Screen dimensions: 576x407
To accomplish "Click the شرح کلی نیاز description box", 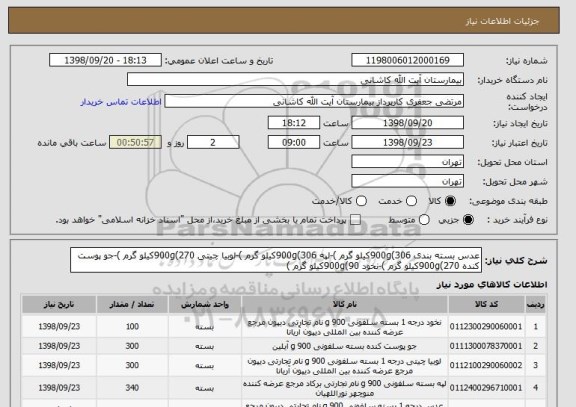I will pos(276,260).
